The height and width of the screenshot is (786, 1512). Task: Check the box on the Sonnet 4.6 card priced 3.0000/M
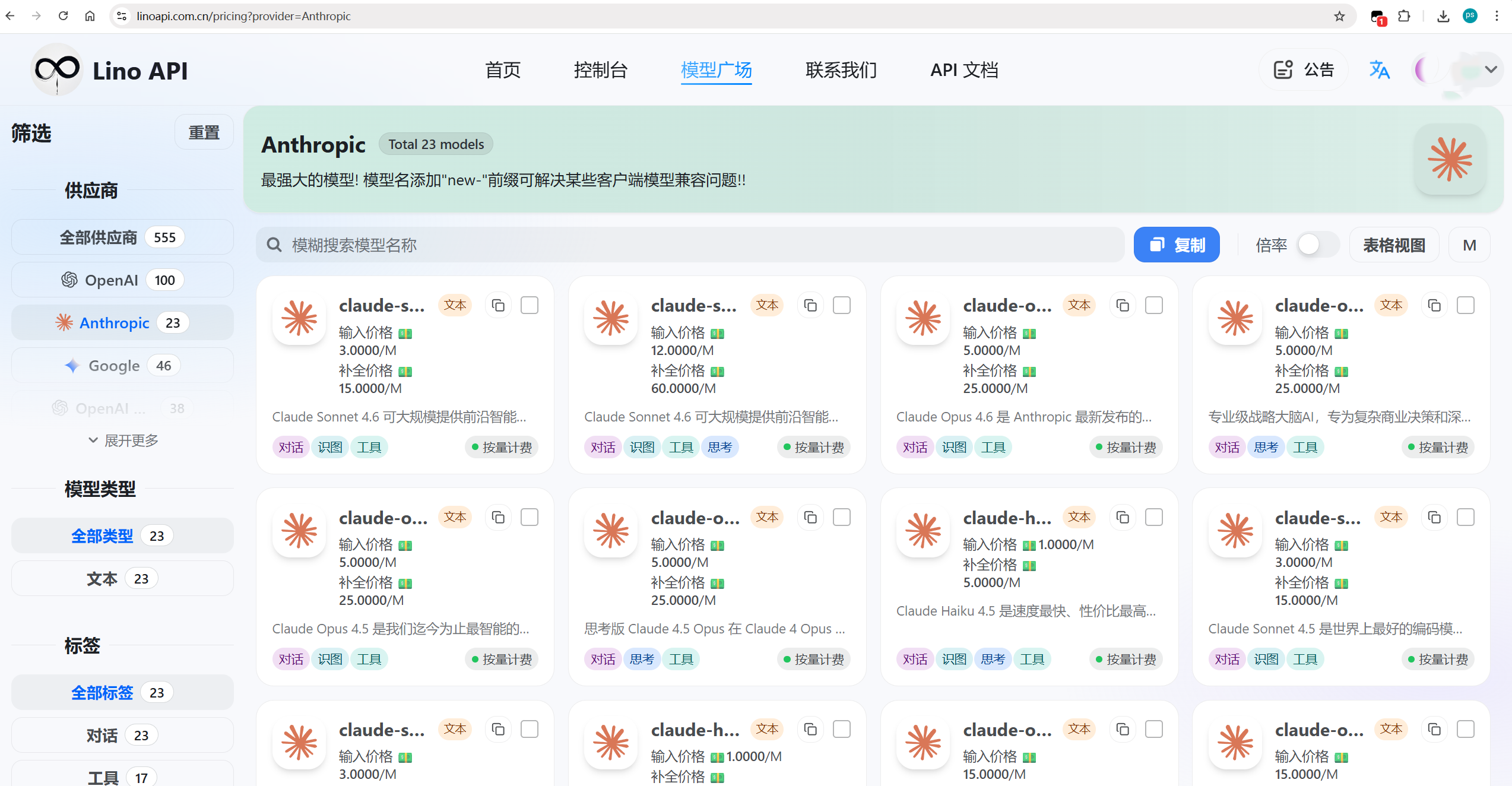tap(530, 305)
